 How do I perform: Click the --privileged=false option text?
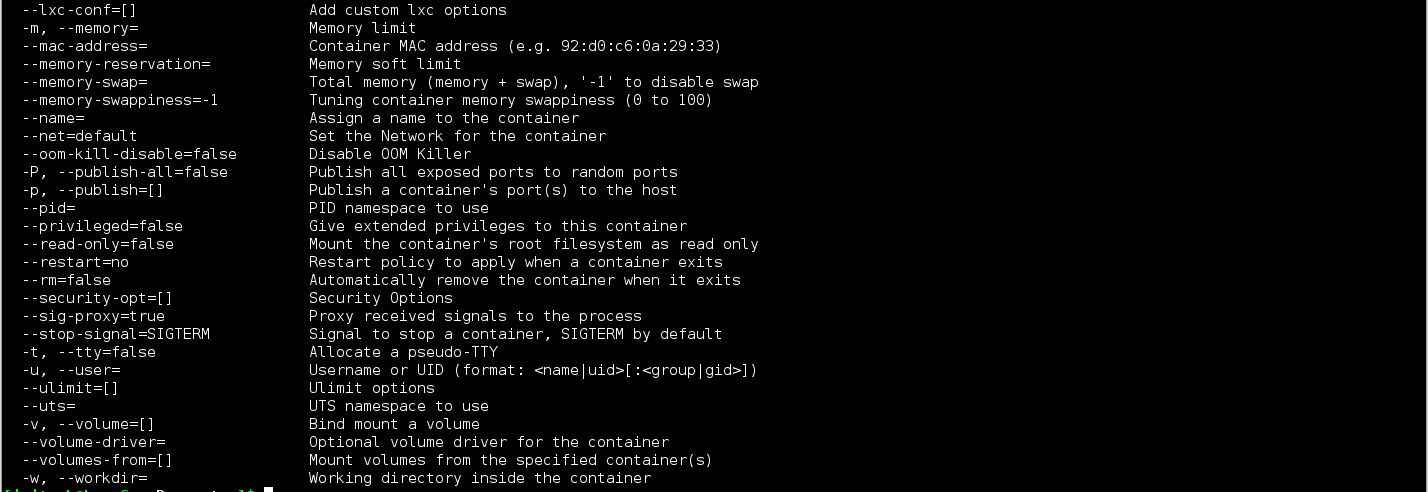coord(102,226)
